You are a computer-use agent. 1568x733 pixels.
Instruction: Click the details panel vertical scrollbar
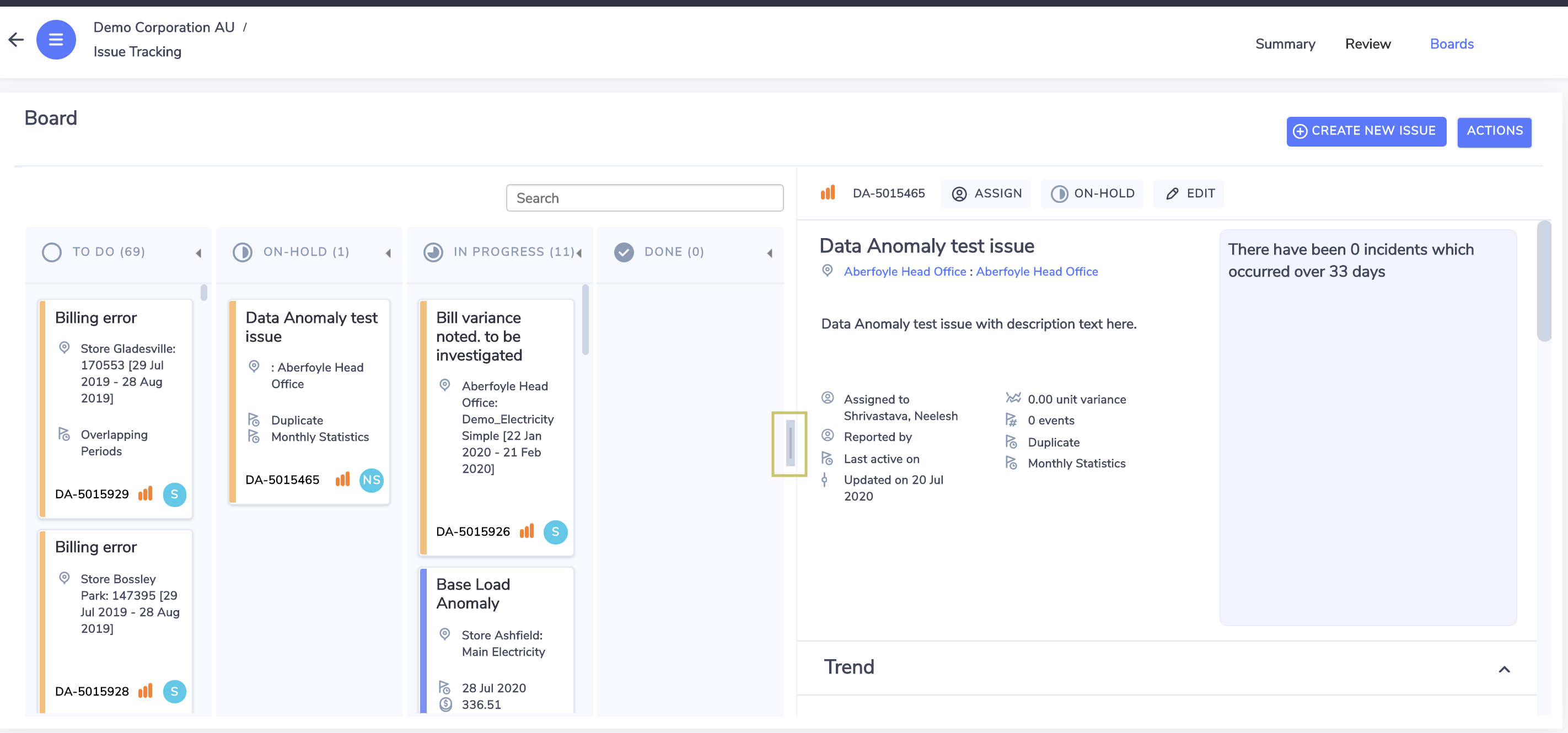(x=1544, y=281)
